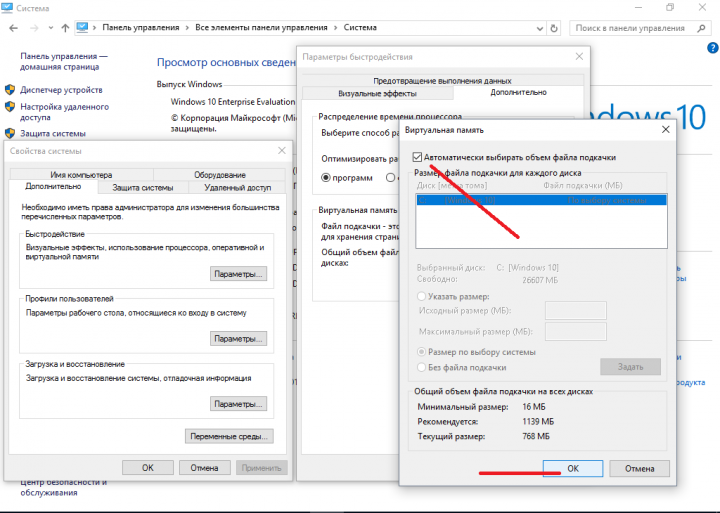
Task: Click Система breadcrumb segment
Action: (360, 28)
